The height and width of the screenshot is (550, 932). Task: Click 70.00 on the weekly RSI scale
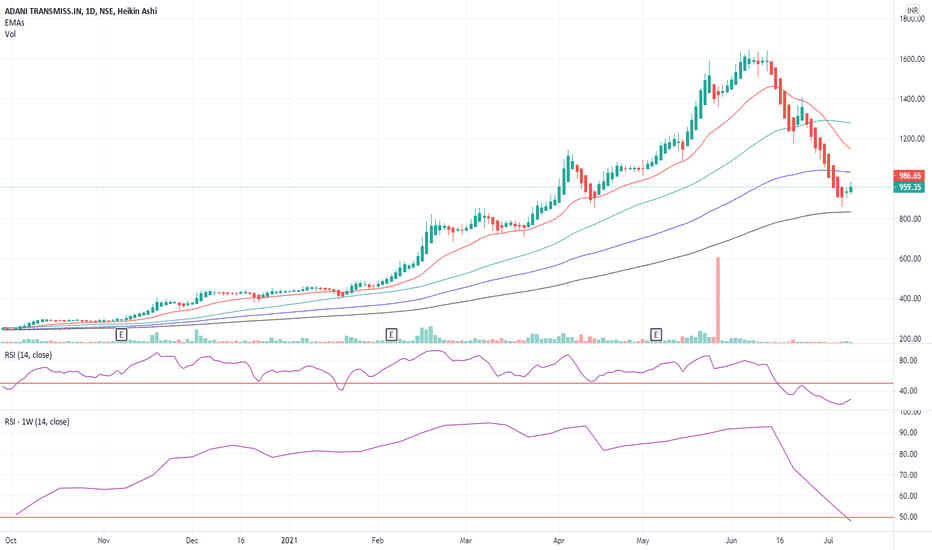click(908, 474)
